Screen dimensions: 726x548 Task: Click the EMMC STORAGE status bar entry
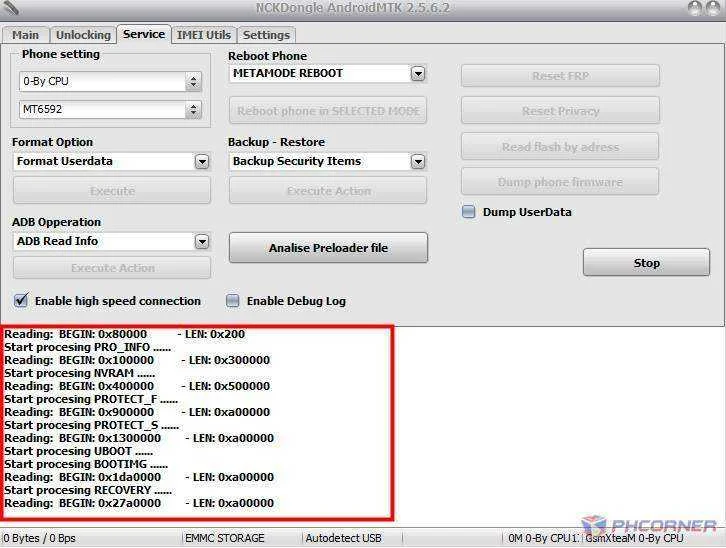(x=225, y=538)
